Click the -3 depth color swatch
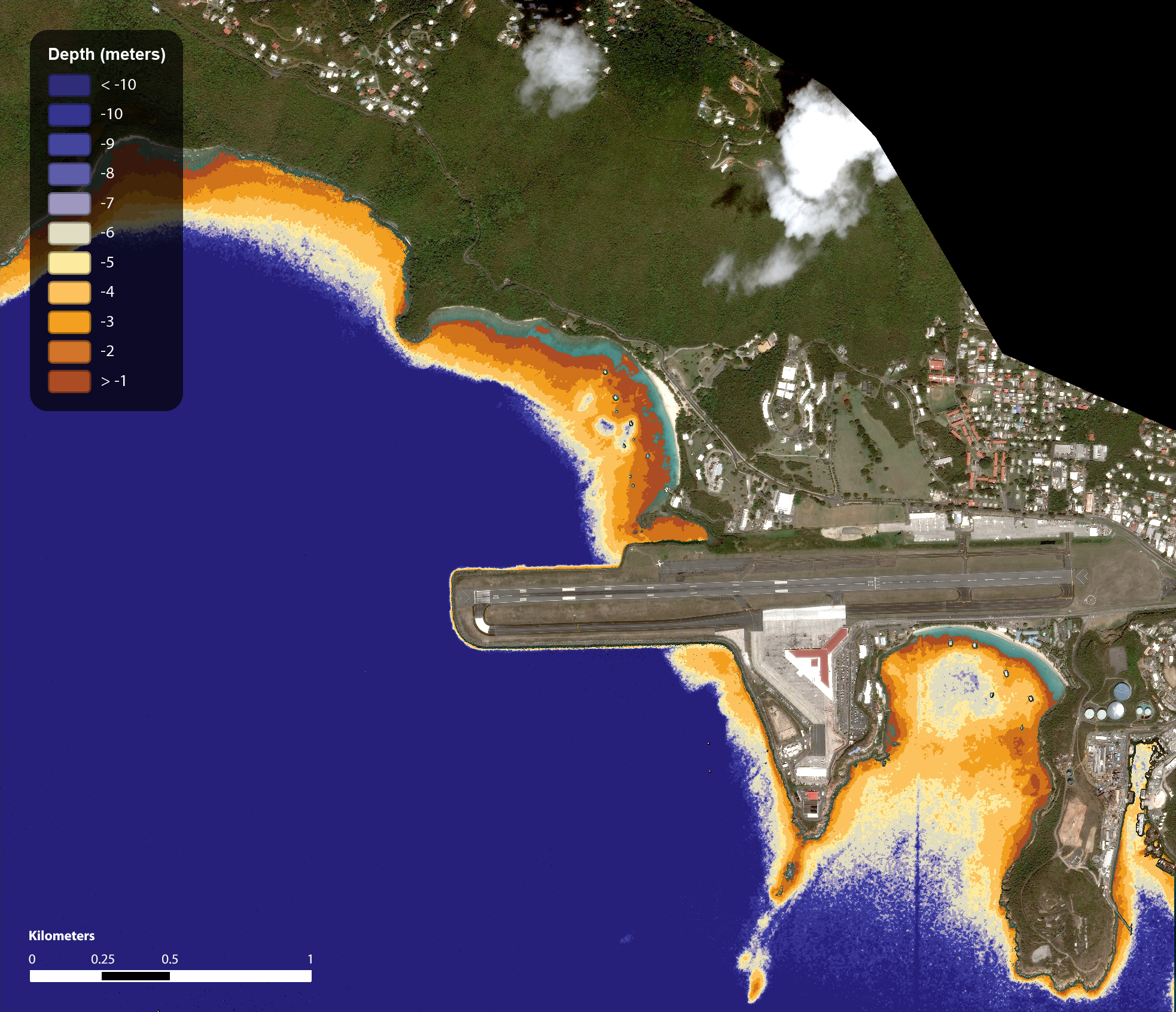1176x1012 pixels. tap(69, 322)
